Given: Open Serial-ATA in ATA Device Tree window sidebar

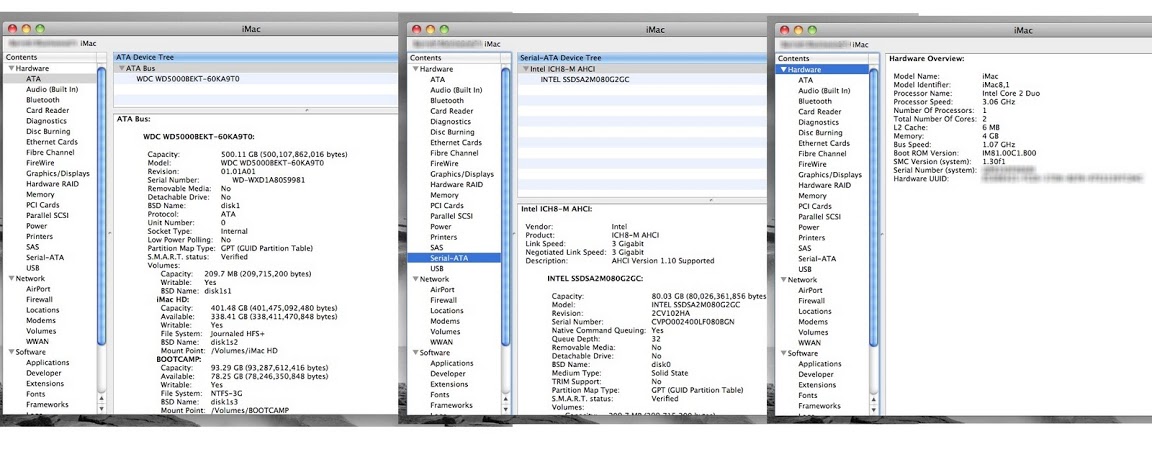Looking at the screenshot, I should 46,258.
